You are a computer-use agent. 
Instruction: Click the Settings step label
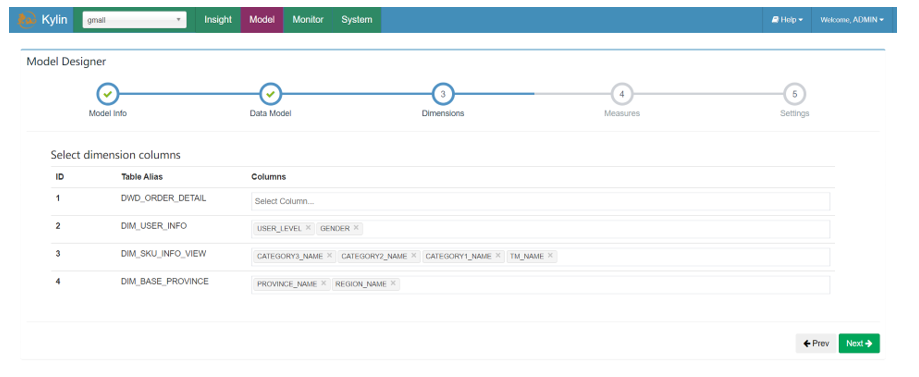coord(795,113)
